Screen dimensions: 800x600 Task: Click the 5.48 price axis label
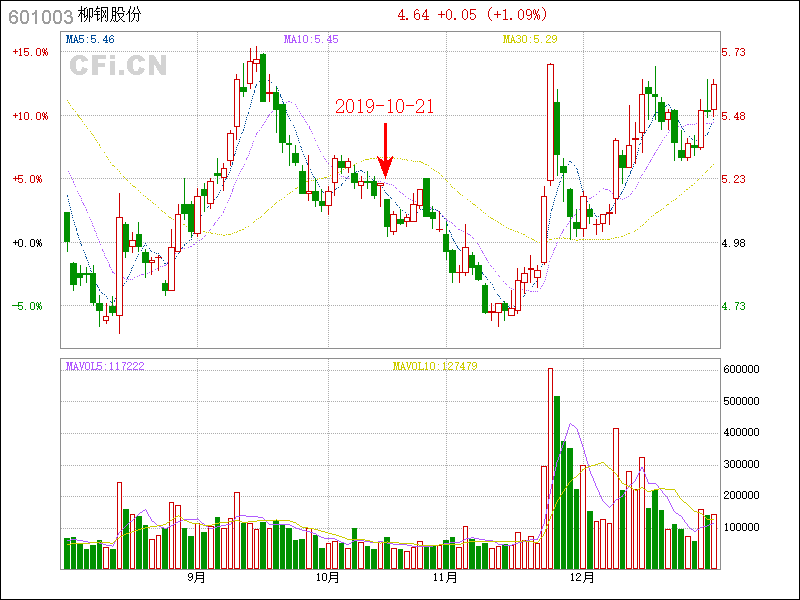click(733, 116)
